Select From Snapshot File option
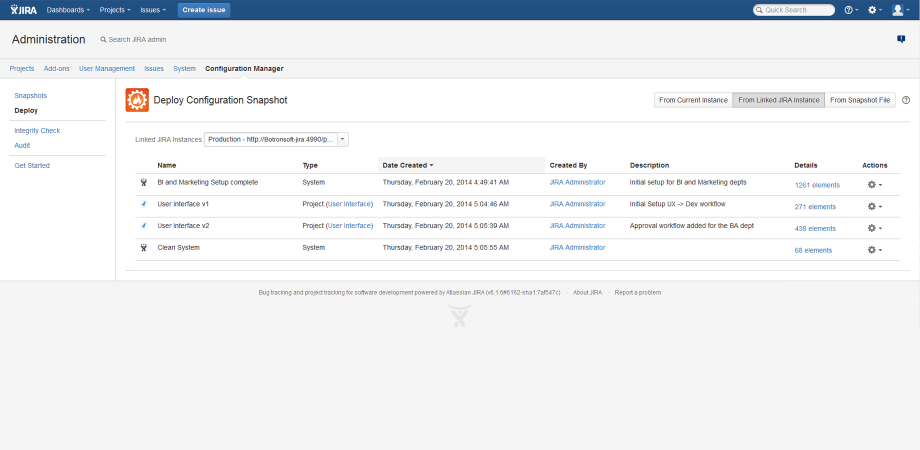The image size is (920, 450). point(860,100)
